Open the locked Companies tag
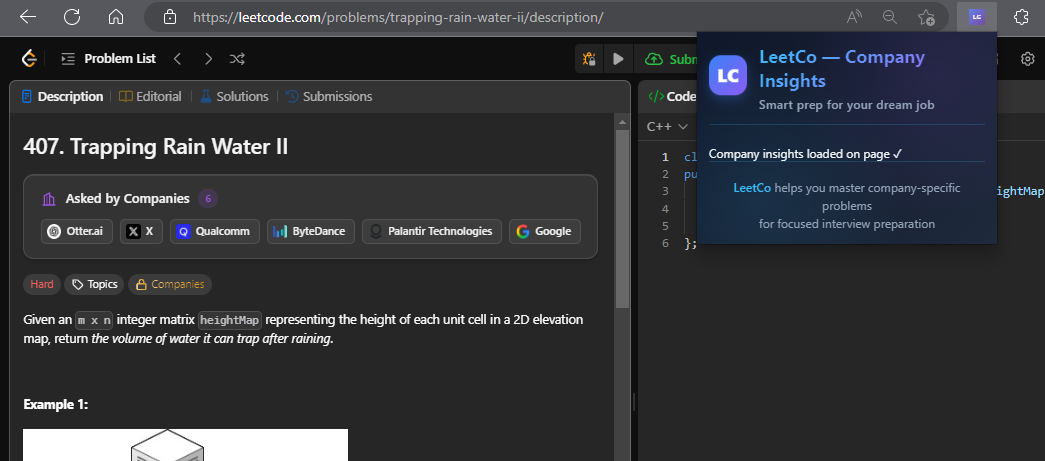Image resolution: width=1045 pixels, height=461 pixels. (x=170, y=284)
